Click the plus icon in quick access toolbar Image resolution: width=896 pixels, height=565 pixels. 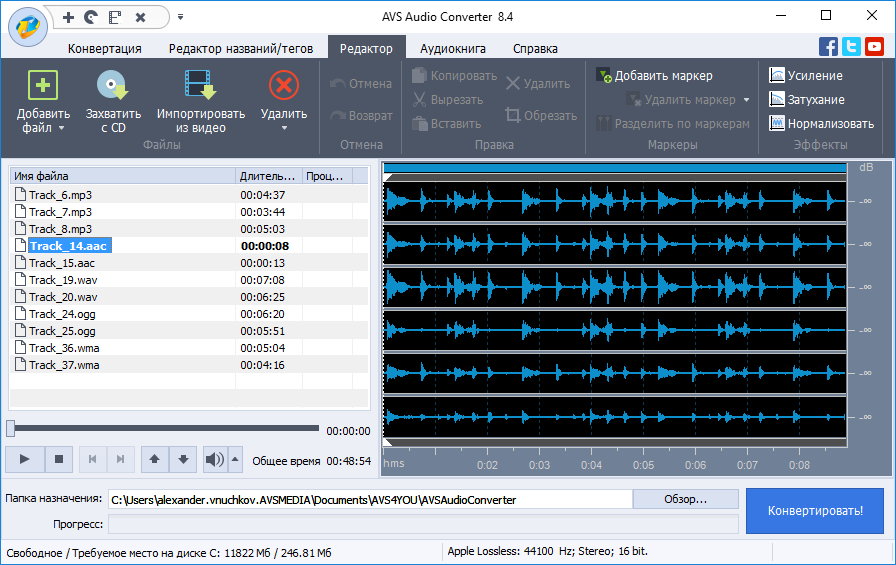coord(69,17)
